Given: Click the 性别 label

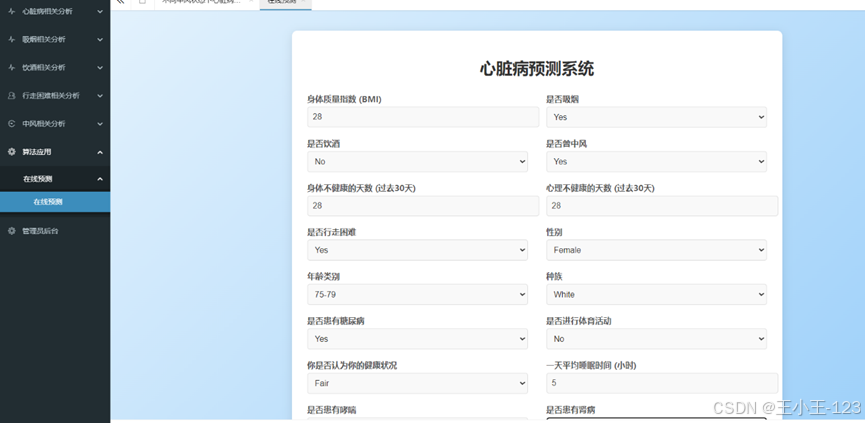Looking at the screenshot, I should tap(554, 233).
